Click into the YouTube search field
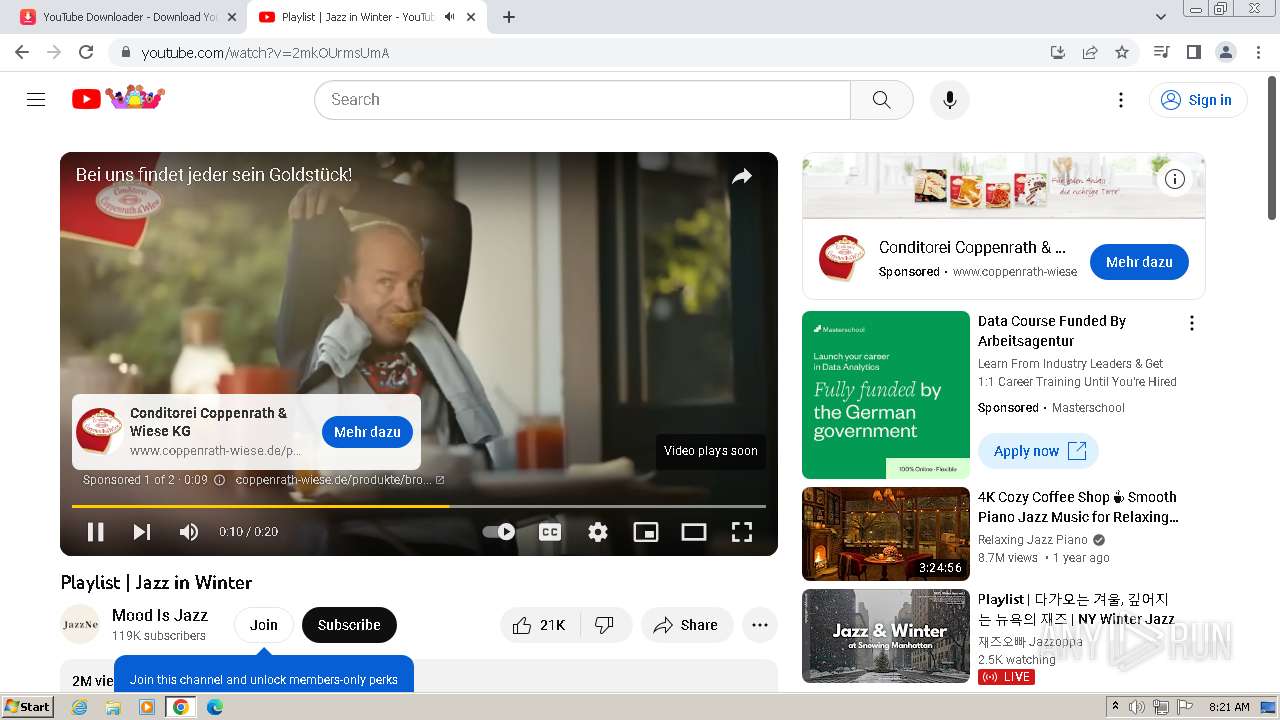 pyautogui.click(x=582, y=99)
